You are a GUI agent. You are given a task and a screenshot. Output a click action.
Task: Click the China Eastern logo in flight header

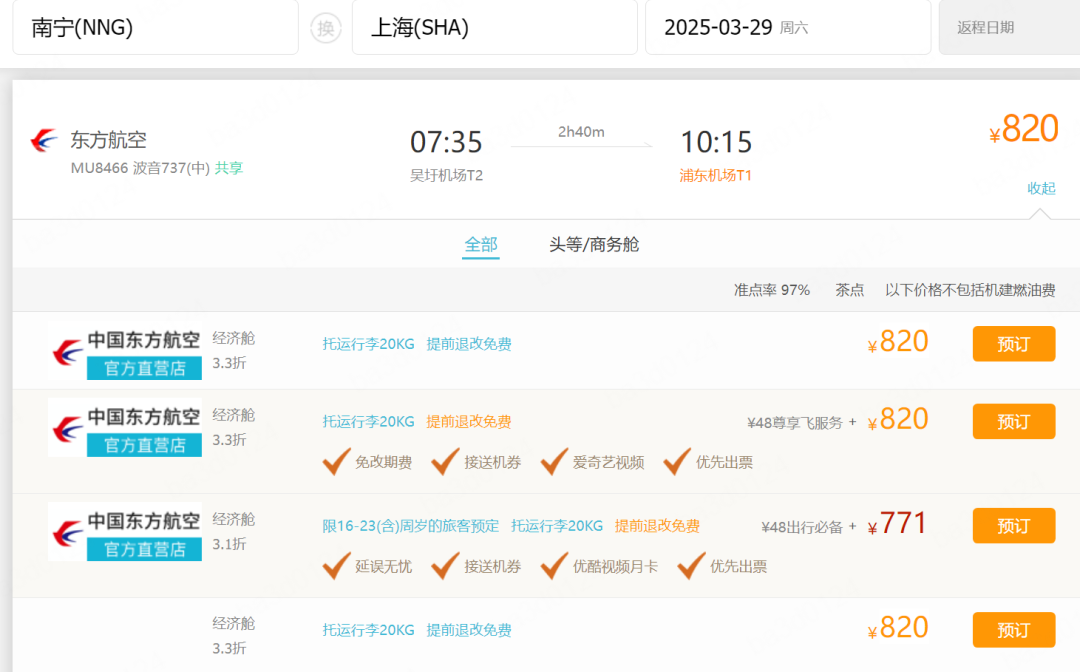(45, 141)
